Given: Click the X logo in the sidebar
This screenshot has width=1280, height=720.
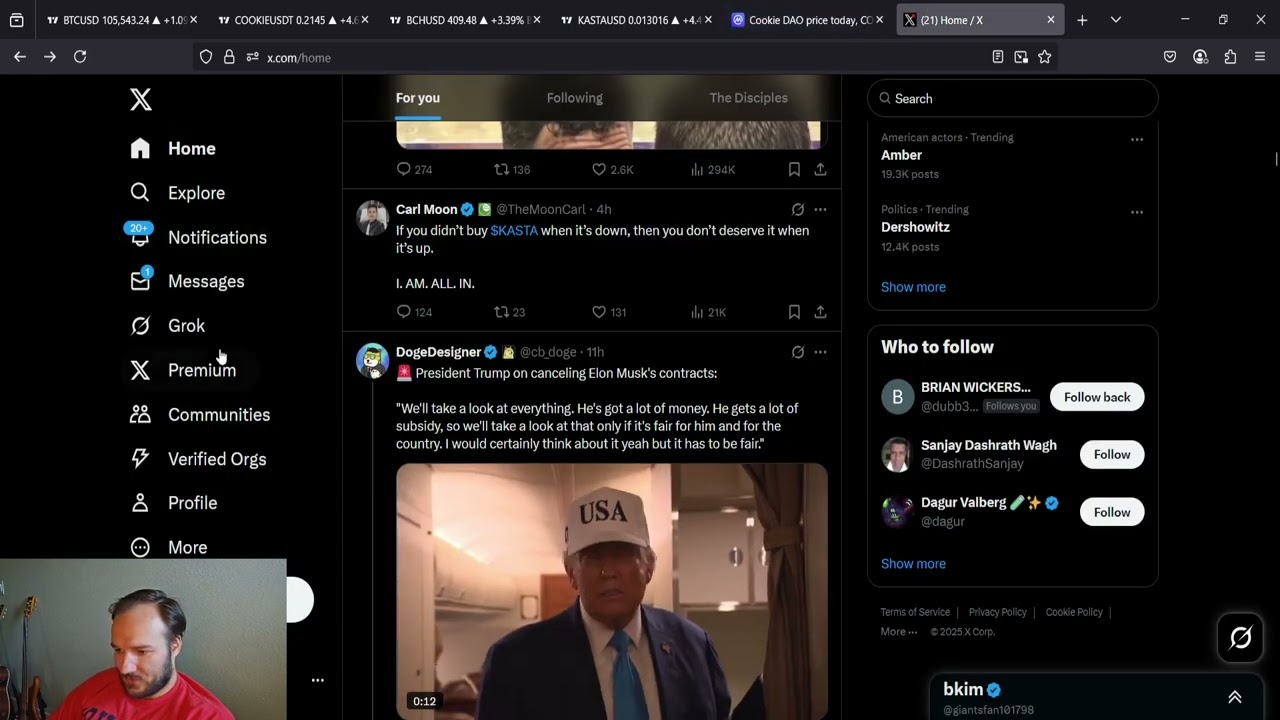Looking at the screenshot, I should point(141,99).
